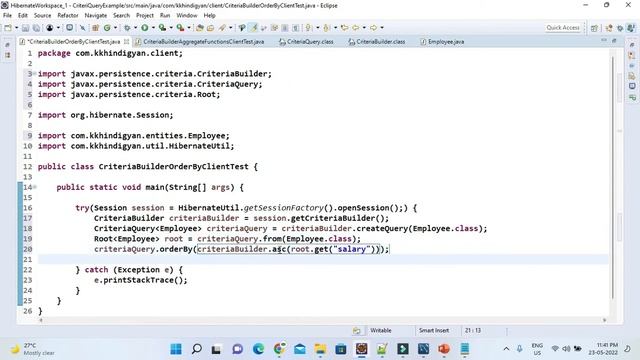Switch to the Debug perspective icon
The image size is (640, 360).
(x=620, y=28)
